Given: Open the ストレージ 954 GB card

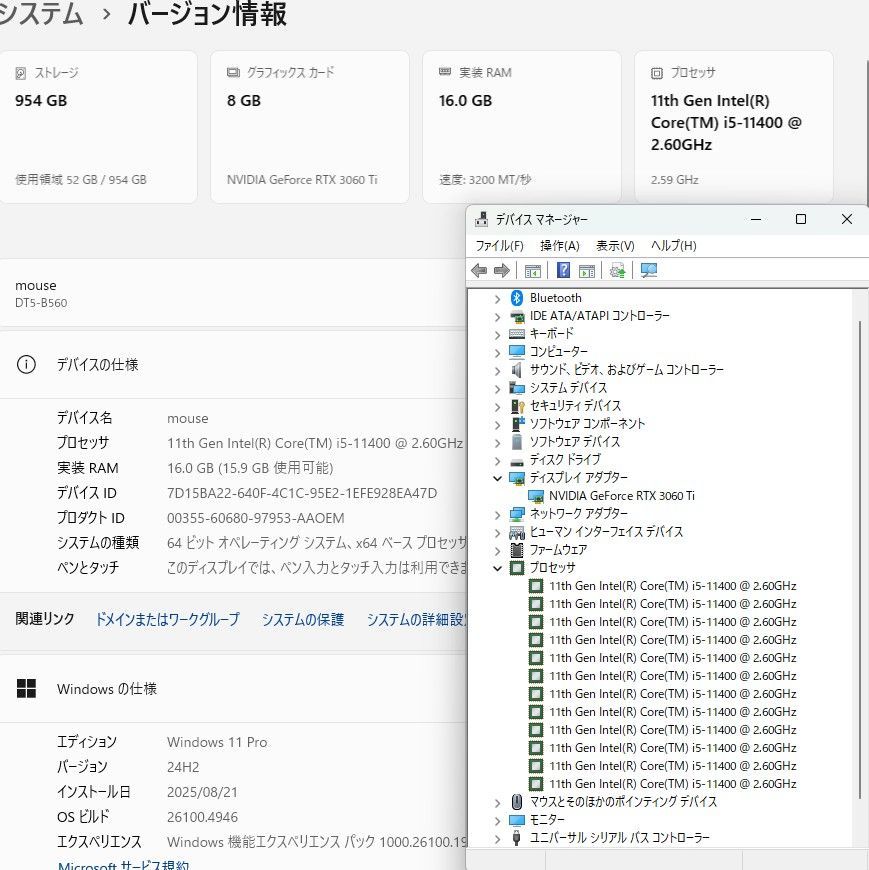Looking at the screenshot, I should coord(98,127).
